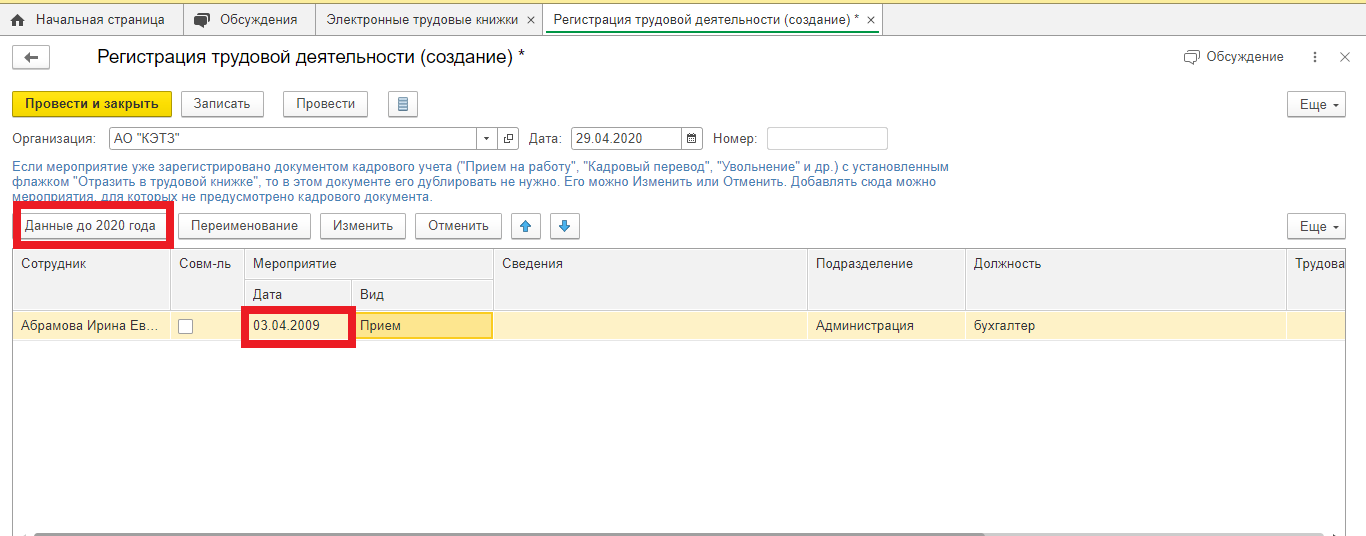The image size is (1366, 536).
Task: Open the Обсуждение discussion icon at top right
Action: (1233, 57)
